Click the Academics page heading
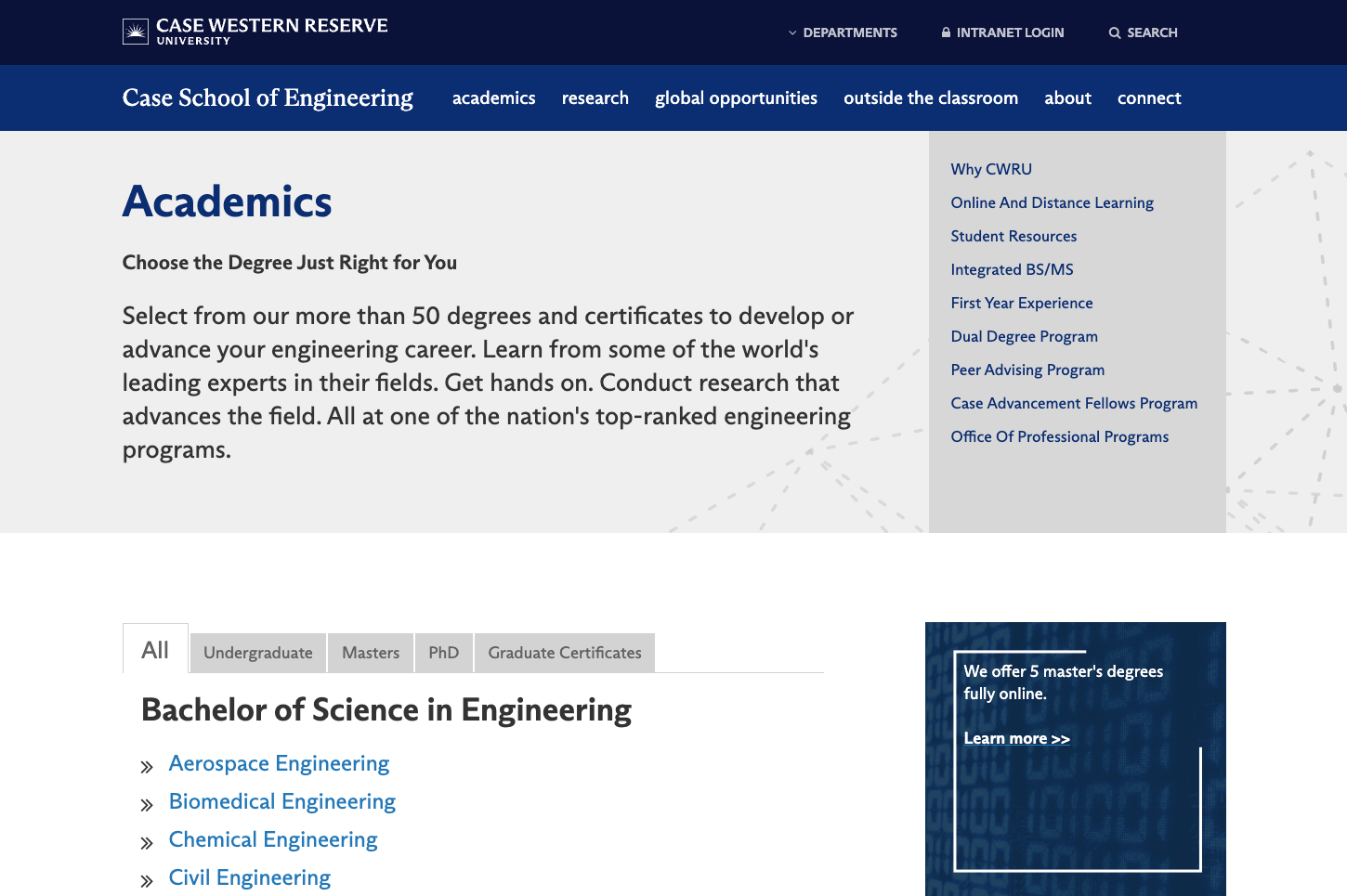This screenshot has width=1347, height=896. click(x=227, y=201)
